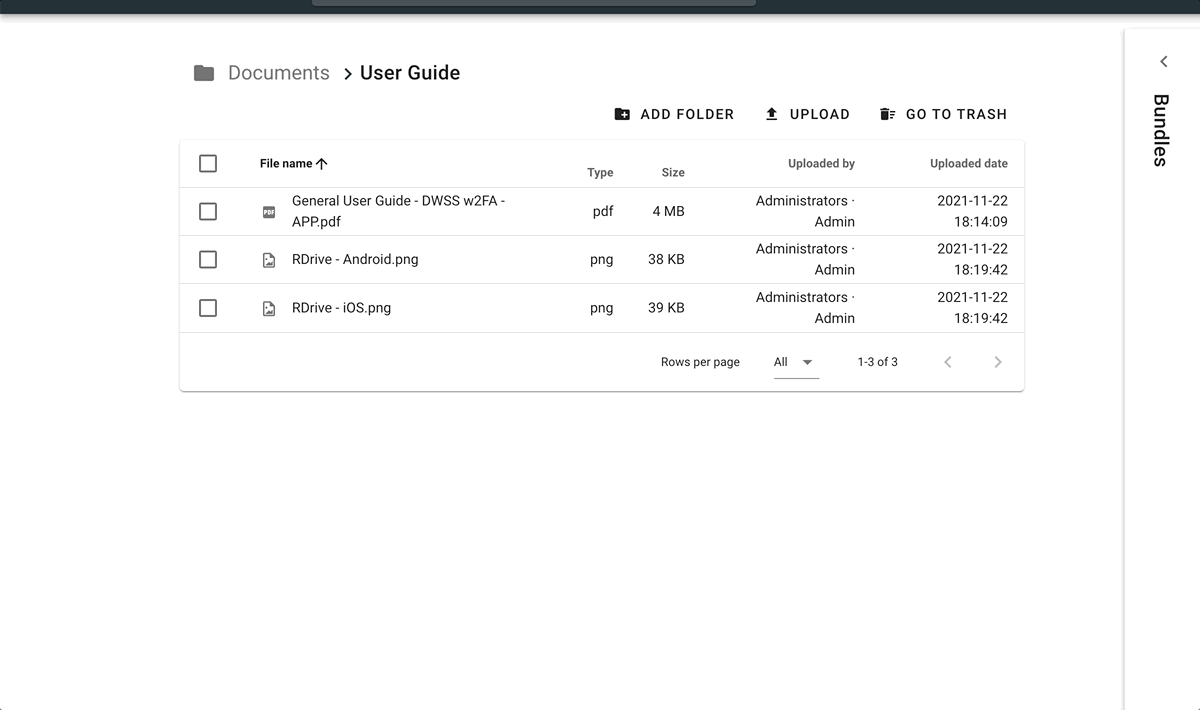Open the file General User Guide - DWSS w2FA - APP.pdf
The height and width of the screenshot is (710, 1200).
(x=397, y=211)
